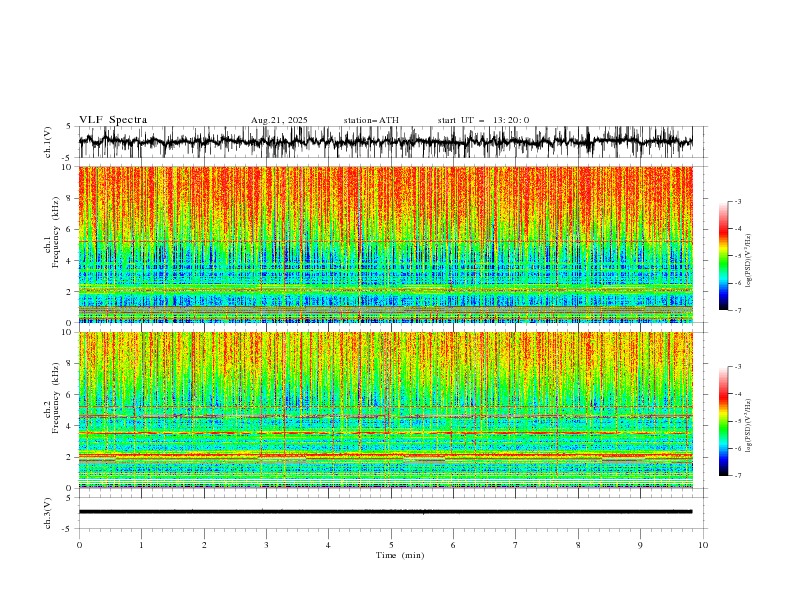Click the ch.1 spectrogram panel
Screen dimensions: 792x612
[385, 244]
